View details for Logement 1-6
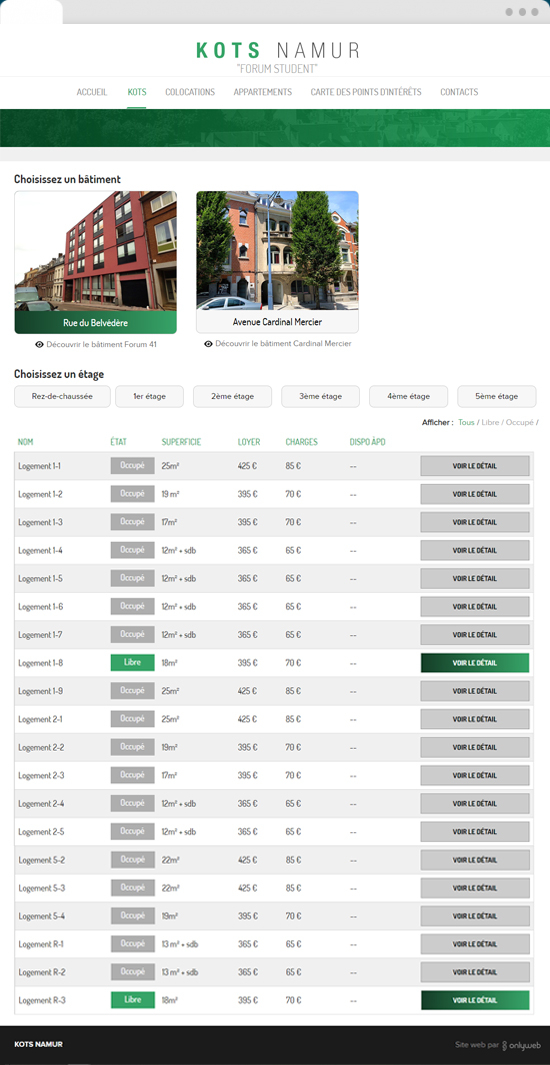Image resolution: width=550 pixels, height=1065 pixels. coord(475,607)
